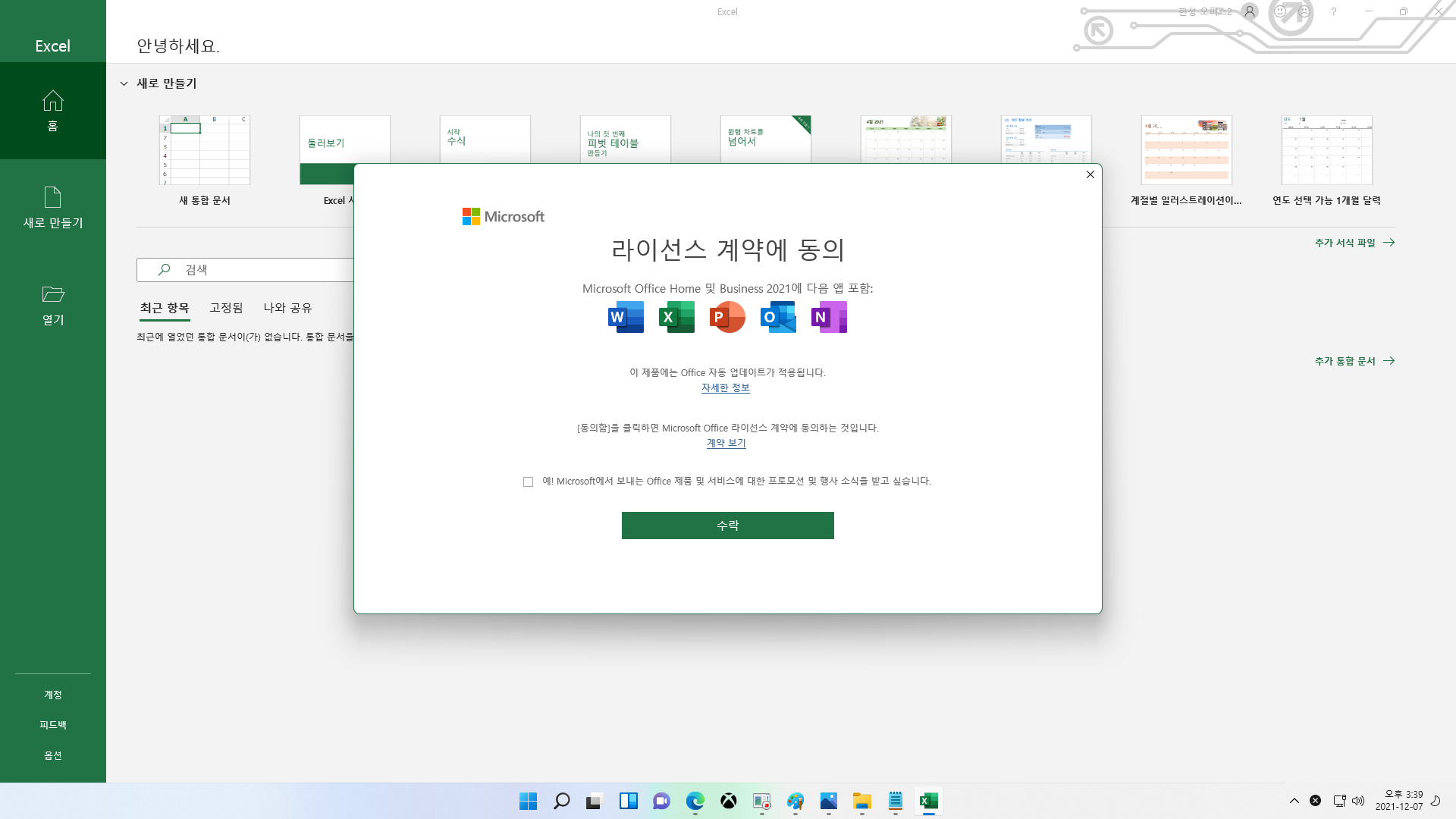The width and height of the screenshot is (1456, 819).
Task: Click the 검색 search field
Action: 245,270
